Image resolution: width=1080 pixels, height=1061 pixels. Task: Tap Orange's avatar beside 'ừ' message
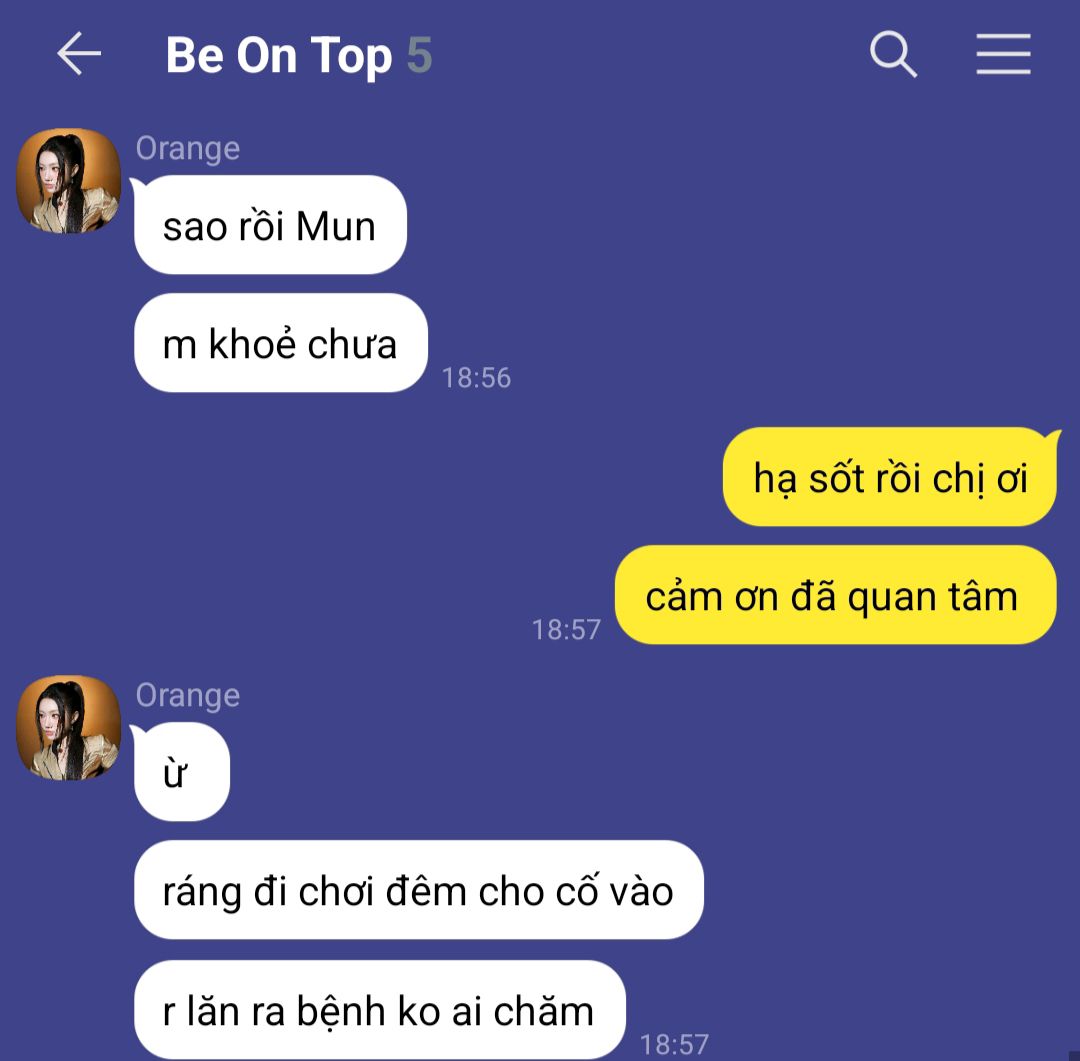[x=68, y=728]
